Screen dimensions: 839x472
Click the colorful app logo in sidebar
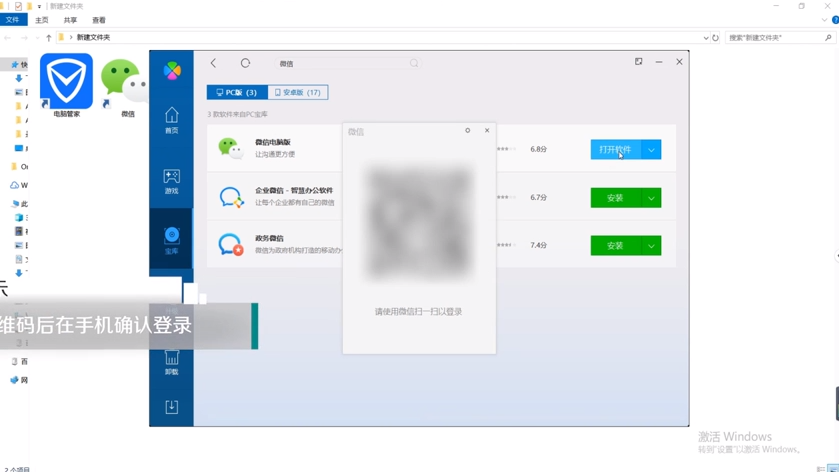172,71
